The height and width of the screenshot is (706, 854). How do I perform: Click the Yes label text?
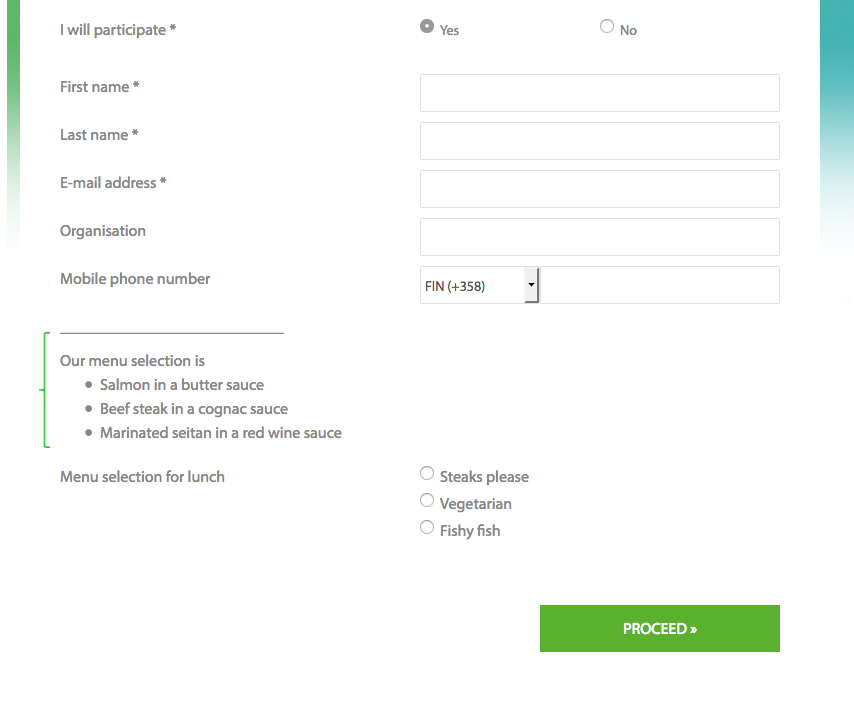click(449, 31)
